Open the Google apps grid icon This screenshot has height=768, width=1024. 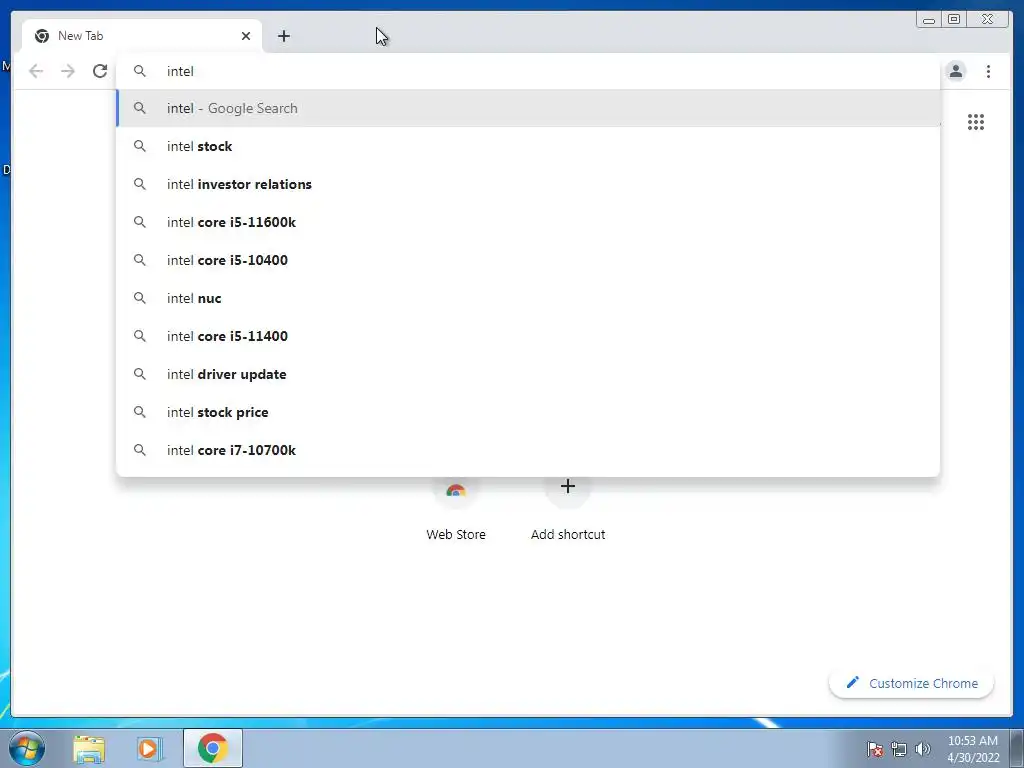point(976,121)
